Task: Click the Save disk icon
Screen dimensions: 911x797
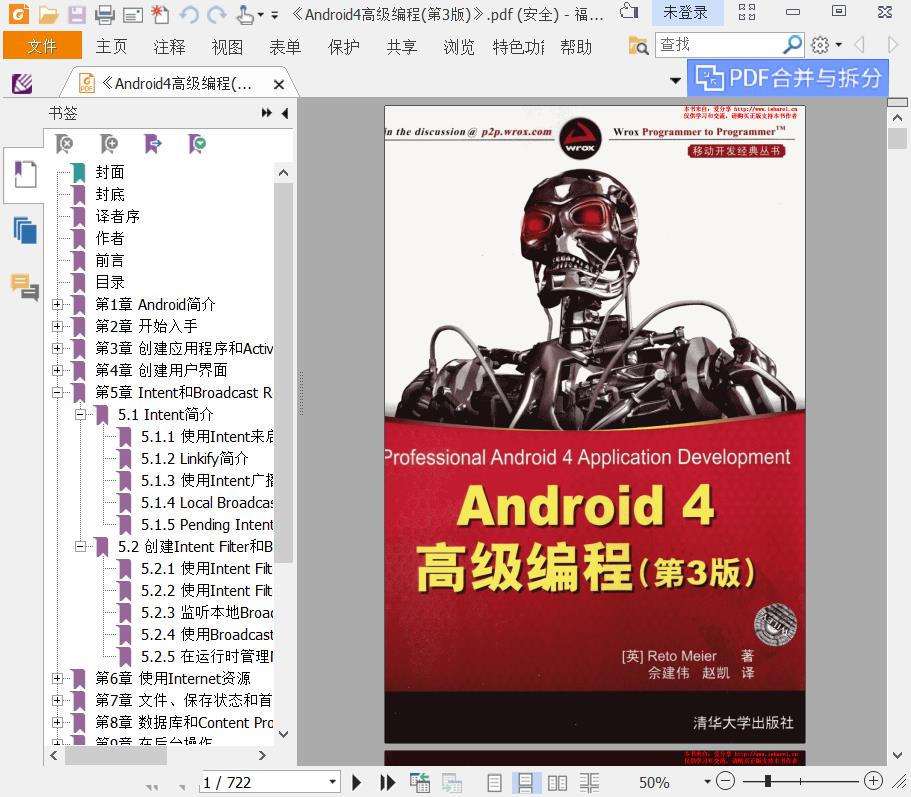Action: coord(77,15)
